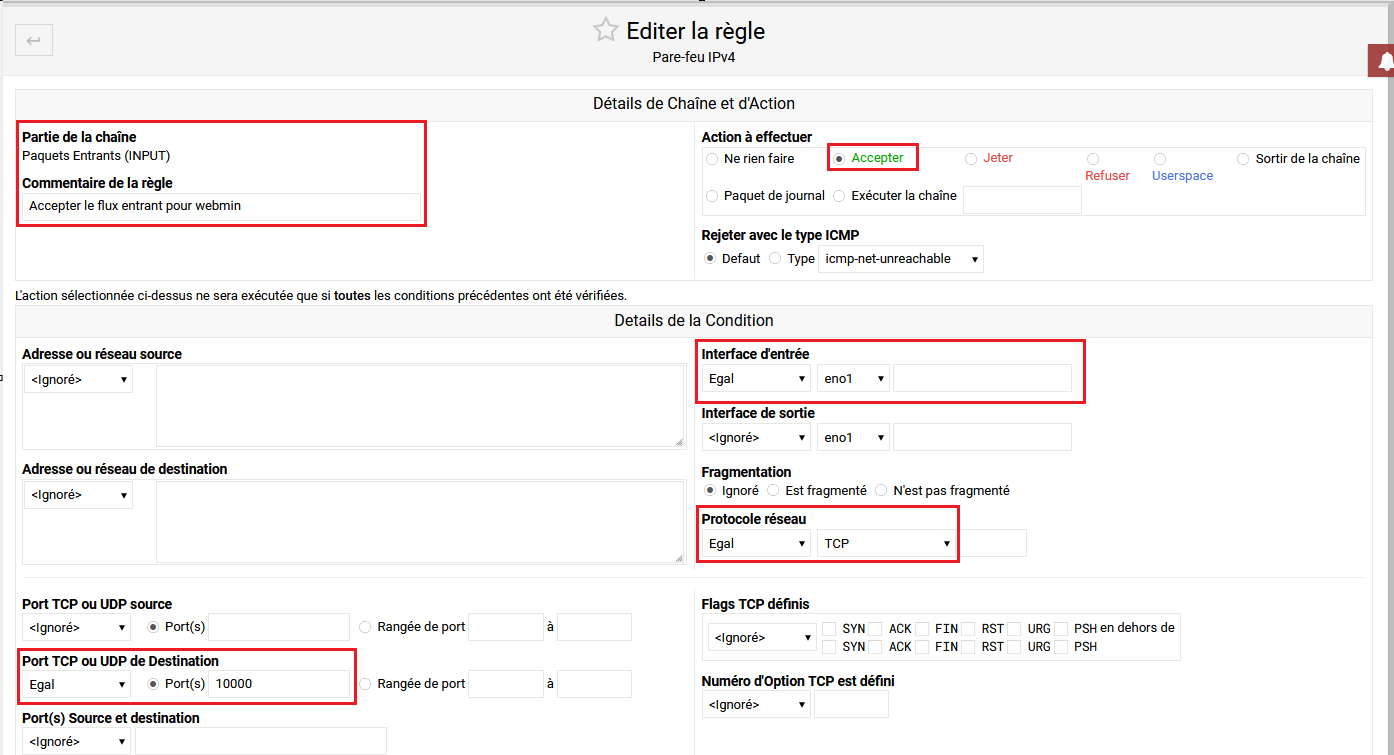The height and width of the screenshot is (755, 1394).
Task: Select "Ne rien faire" as the action
Action: pos(711,158)
